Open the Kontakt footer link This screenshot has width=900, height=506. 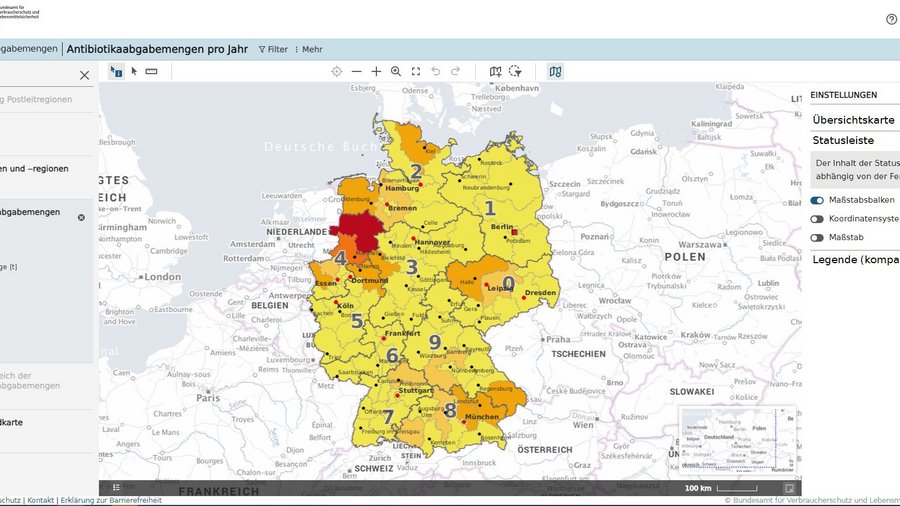(x=41, y=500)
